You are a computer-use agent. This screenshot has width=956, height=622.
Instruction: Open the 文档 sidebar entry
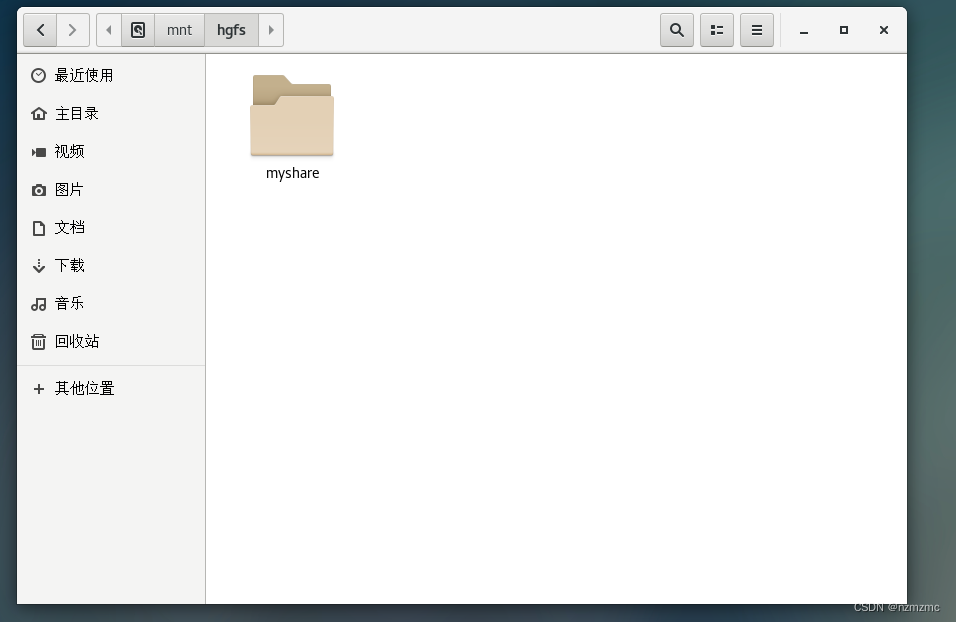111,227
